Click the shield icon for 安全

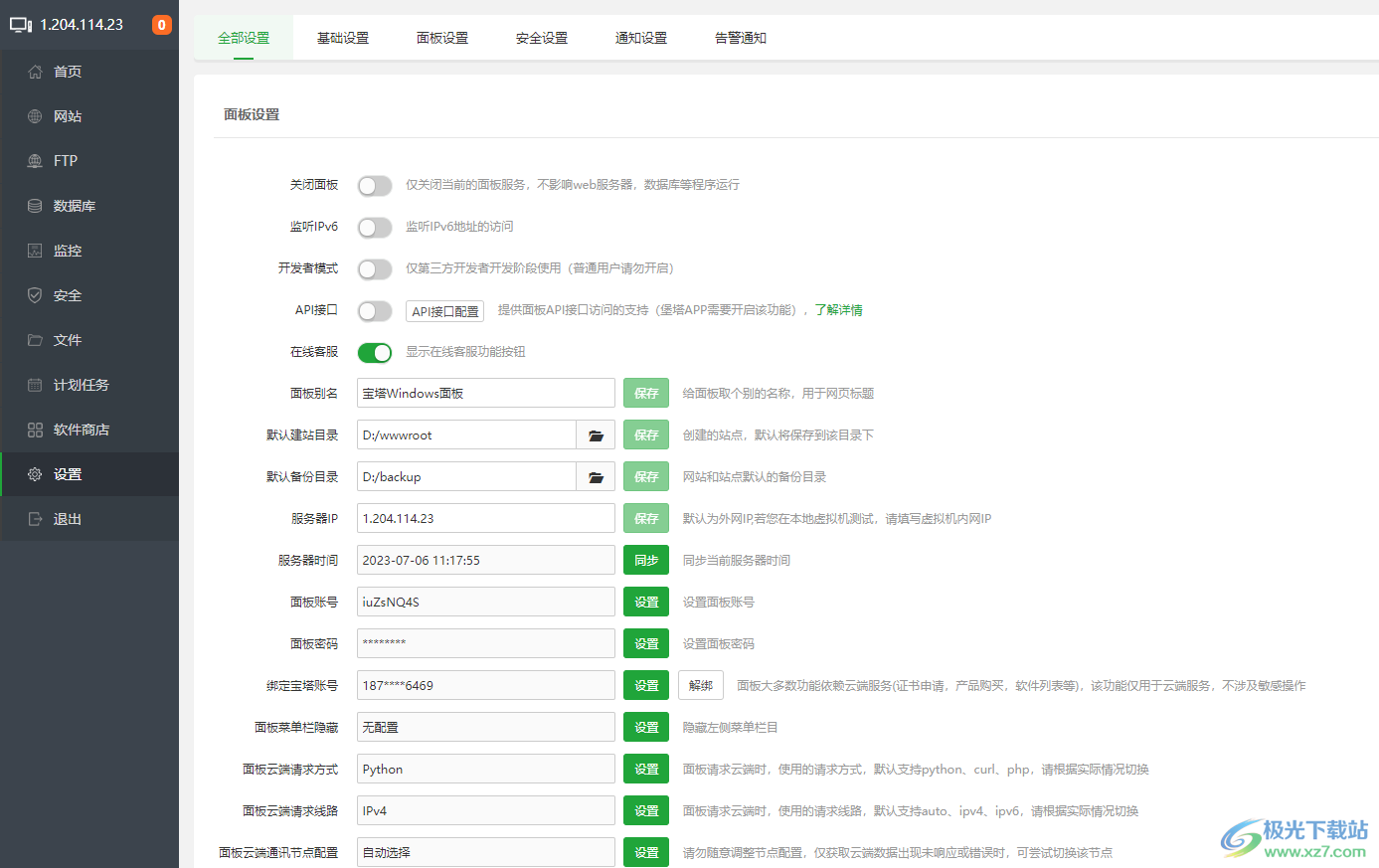(x=35, y=295)
